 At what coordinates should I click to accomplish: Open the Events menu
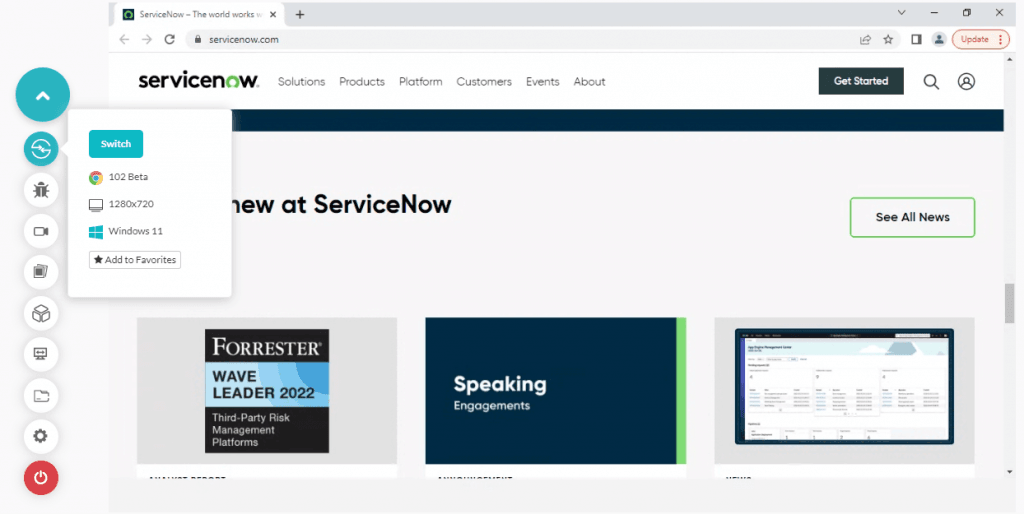(543, 82)
